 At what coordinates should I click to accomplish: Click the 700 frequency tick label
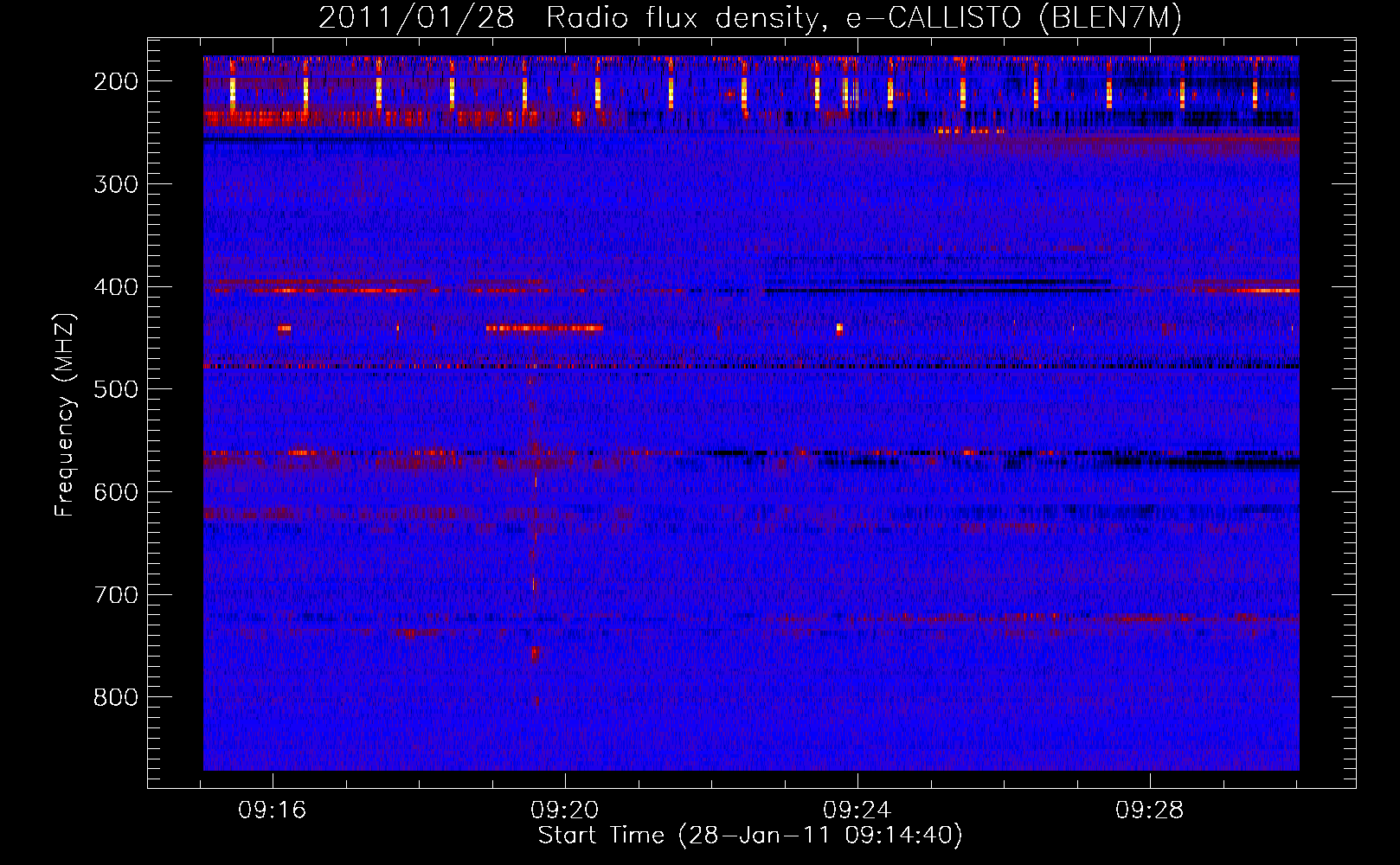pyautogui.click(x=115, y=595)
